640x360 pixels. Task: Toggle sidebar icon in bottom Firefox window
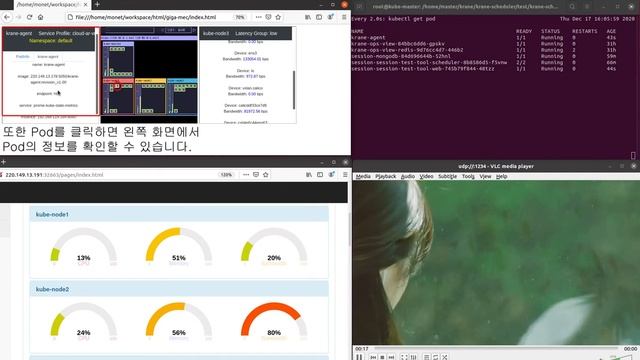(320, 175)
